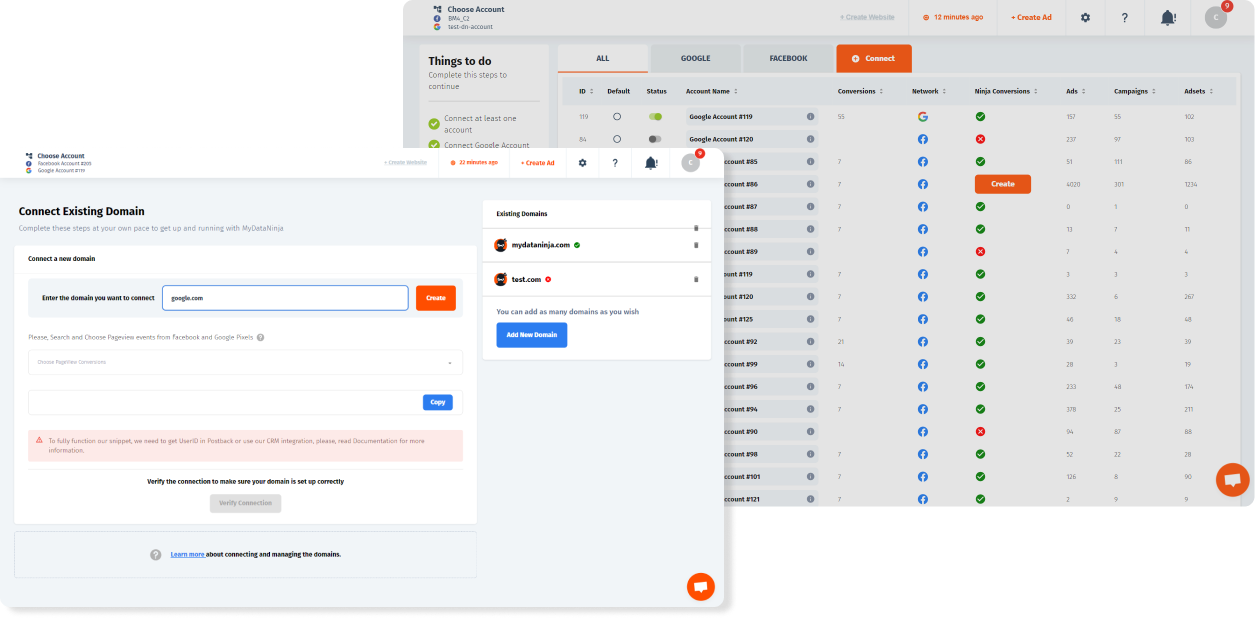Image resolution: width=1255 pixels, height=618 pixels.
Task: Click the domain input containing google.com
Action: [x=285, y=298]
